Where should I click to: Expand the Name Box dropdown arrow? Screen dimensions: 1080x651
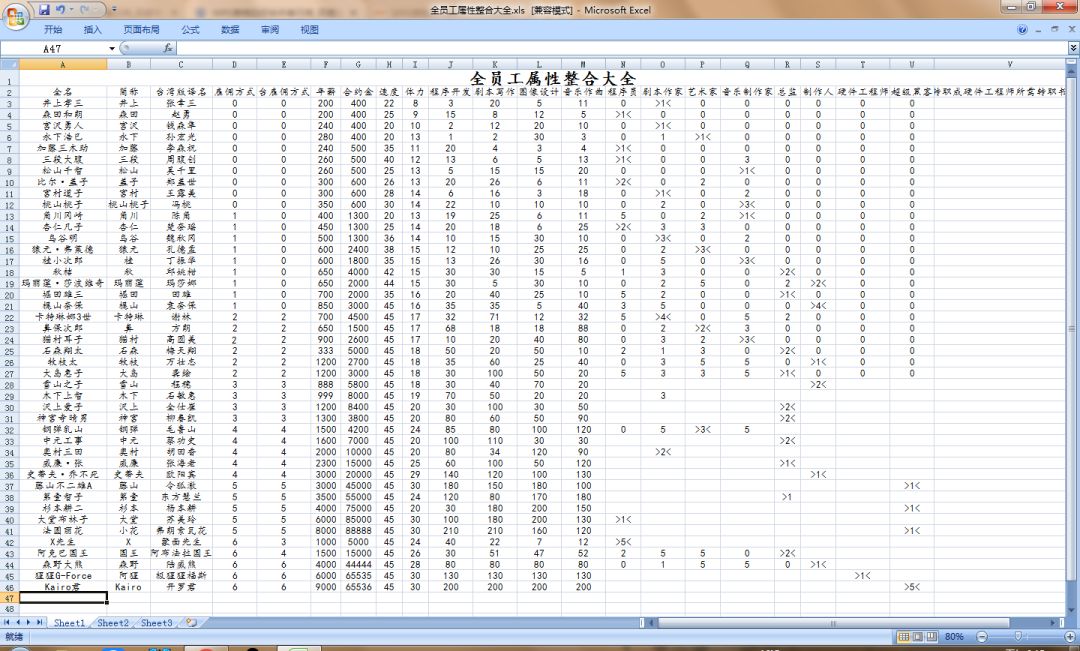click(112, 48)
